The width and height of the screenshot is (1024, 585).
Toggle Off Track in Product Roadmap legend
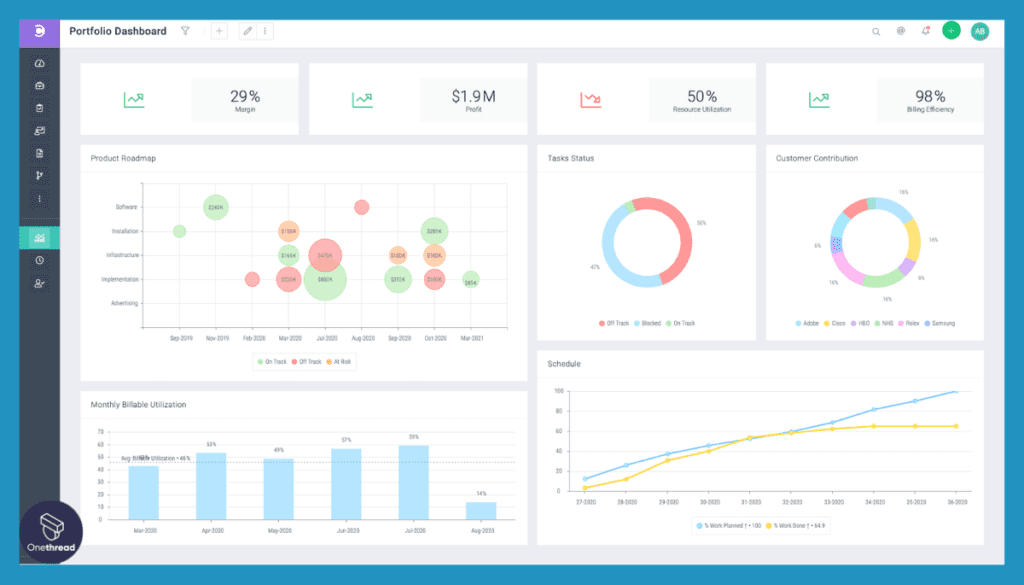pos(306,362)
